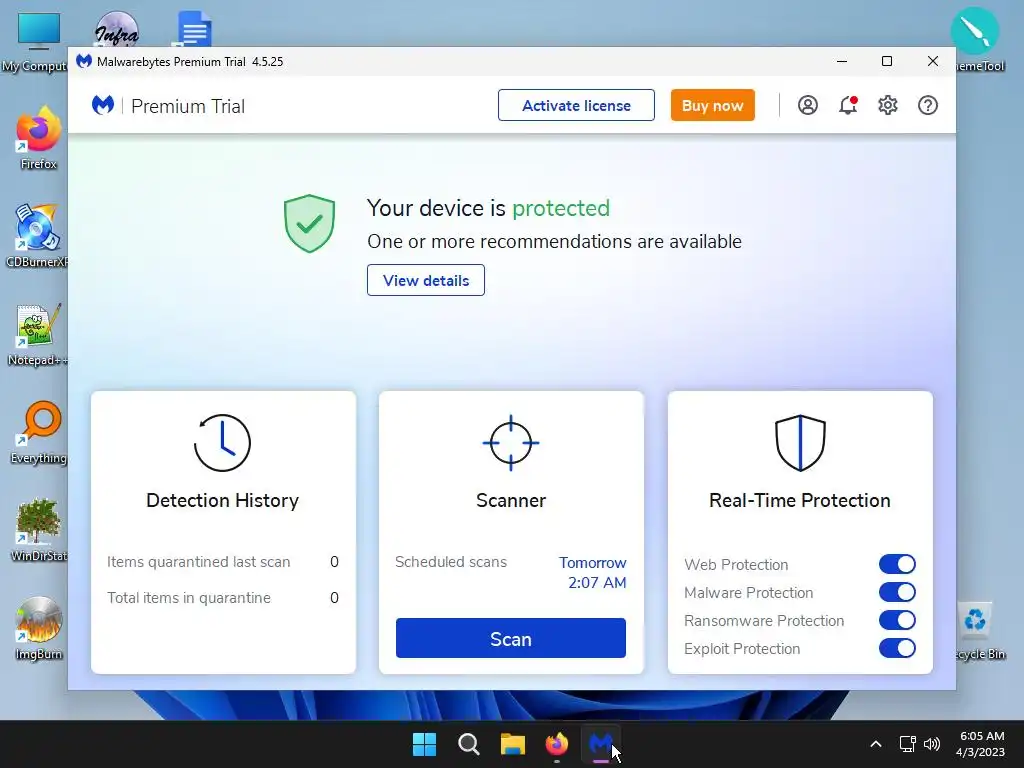Click 'Items quarantined last scan' row
Screen dimensions: 1024x768
click(223, 562)
